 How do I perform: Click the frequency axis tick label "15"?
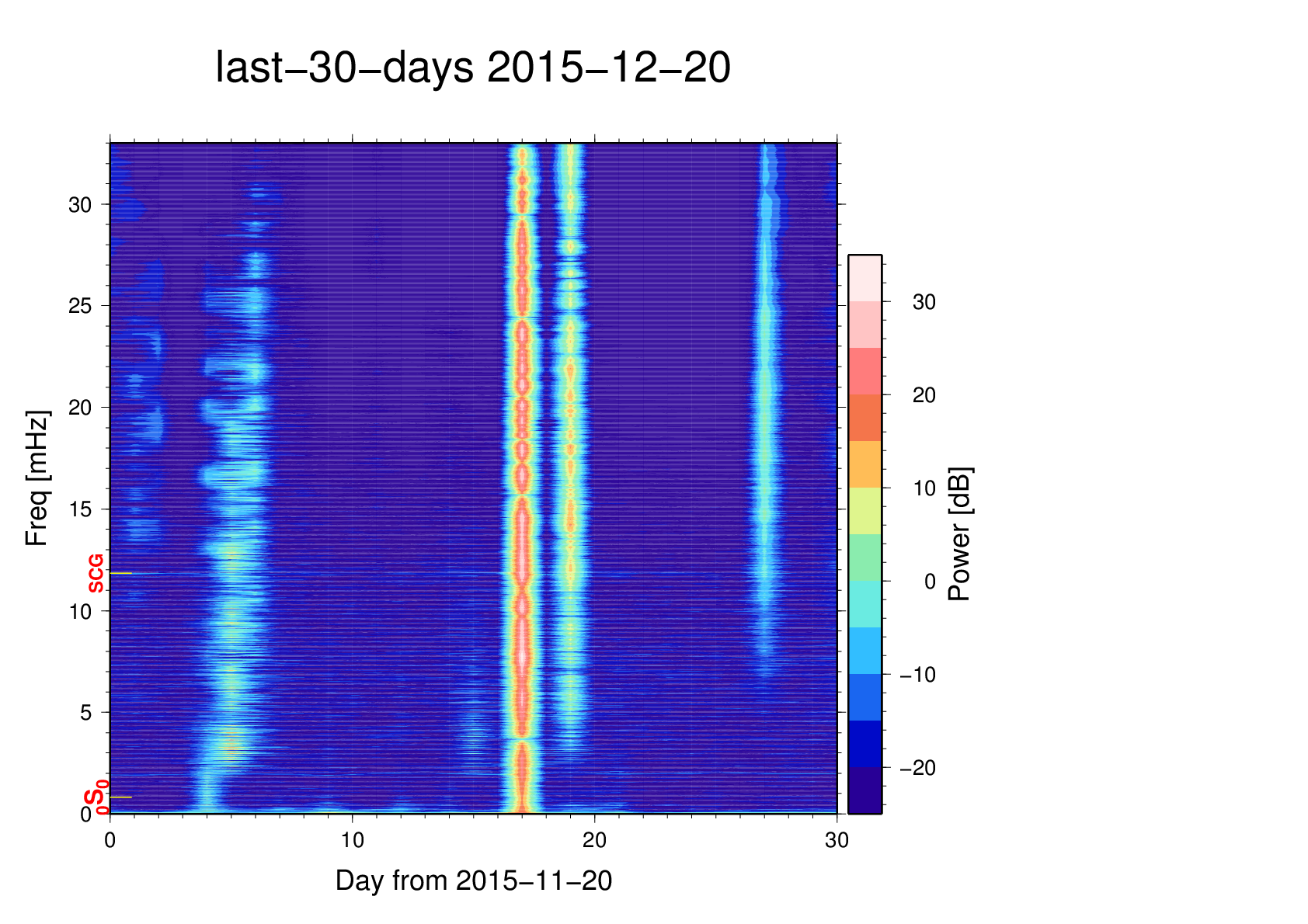click(80, 509)
